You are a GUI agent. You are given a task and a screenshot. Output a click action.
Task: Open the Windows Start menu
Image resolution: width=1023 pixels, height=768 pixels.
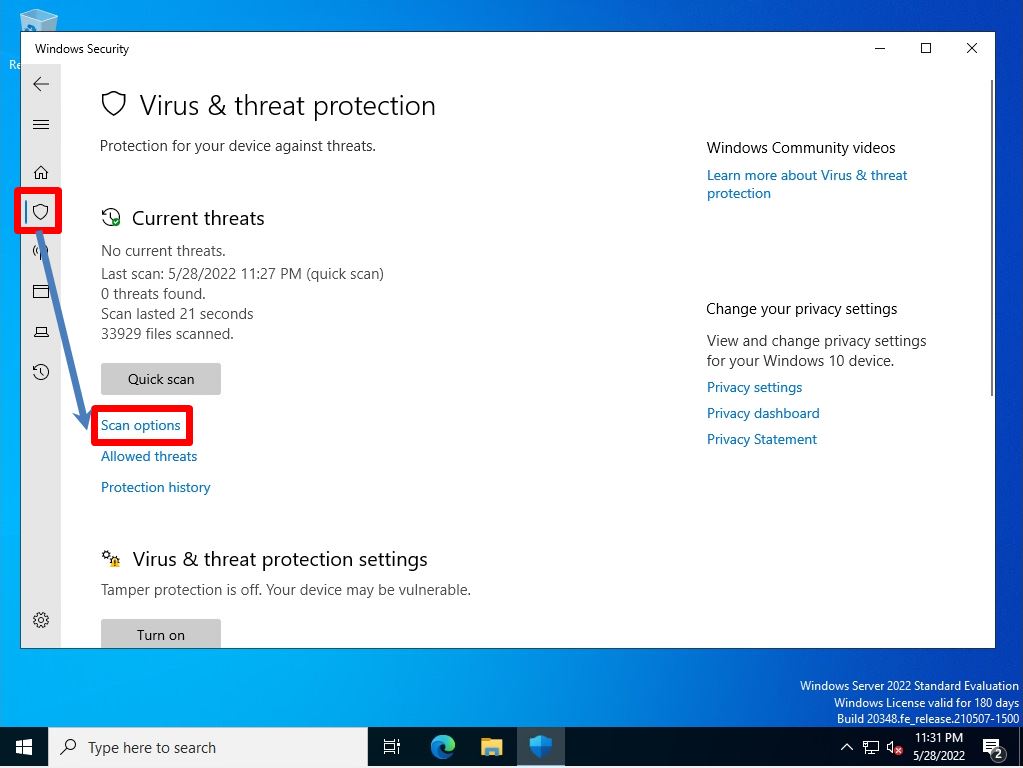pyautogui.click(x=23, y=747)
